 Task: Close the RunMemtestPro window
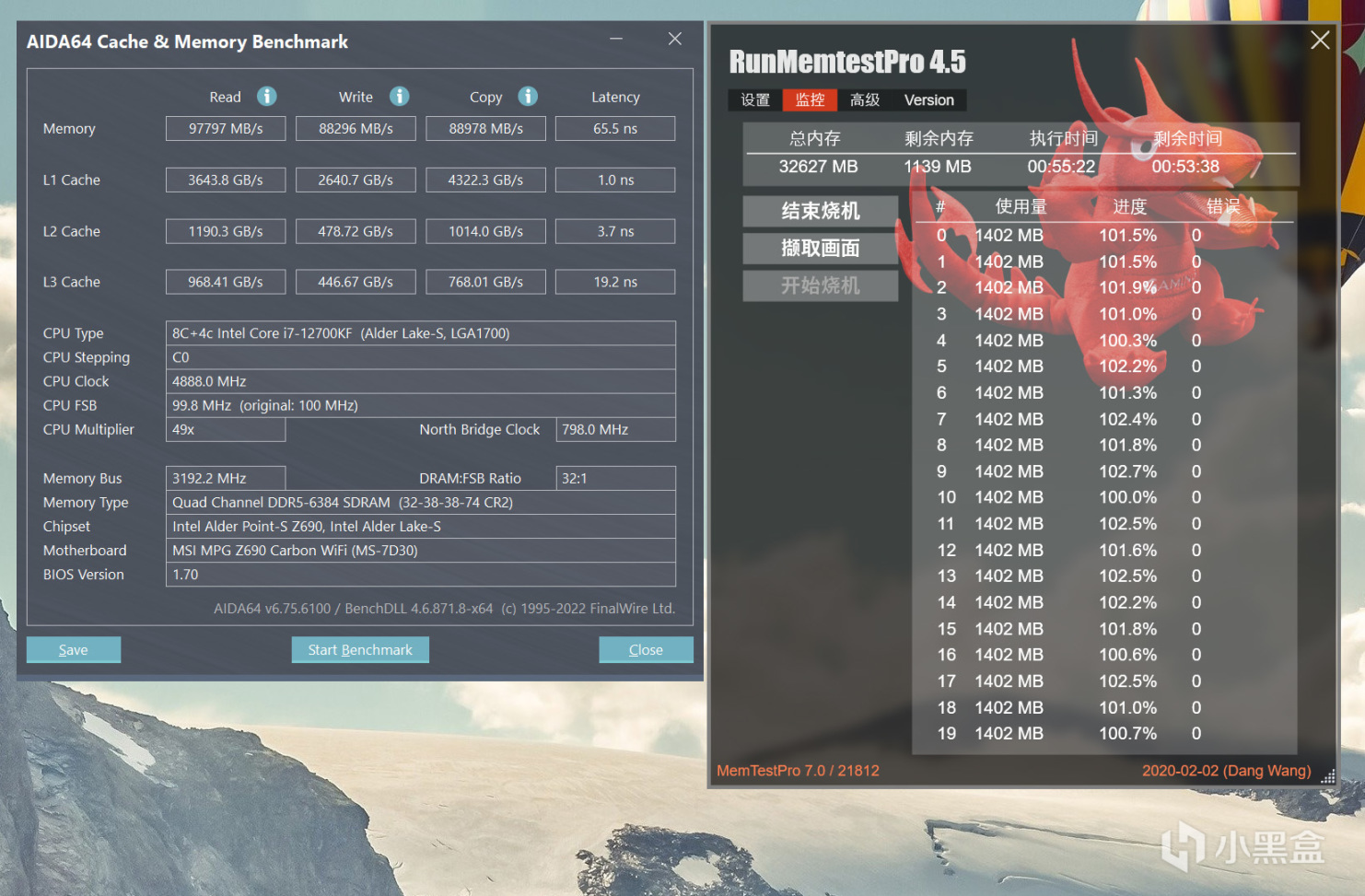coord(1320,40)
